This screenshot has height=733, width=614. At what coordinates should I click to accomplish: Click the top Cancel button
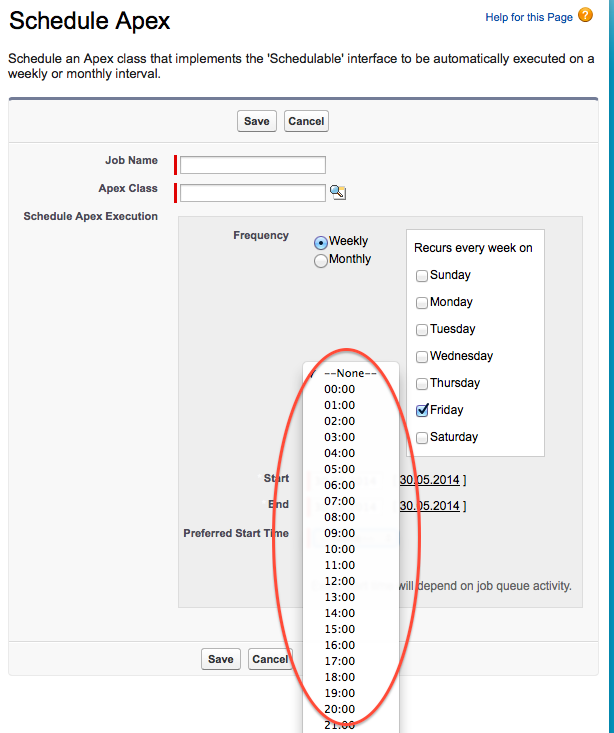[x=306, y=121]
